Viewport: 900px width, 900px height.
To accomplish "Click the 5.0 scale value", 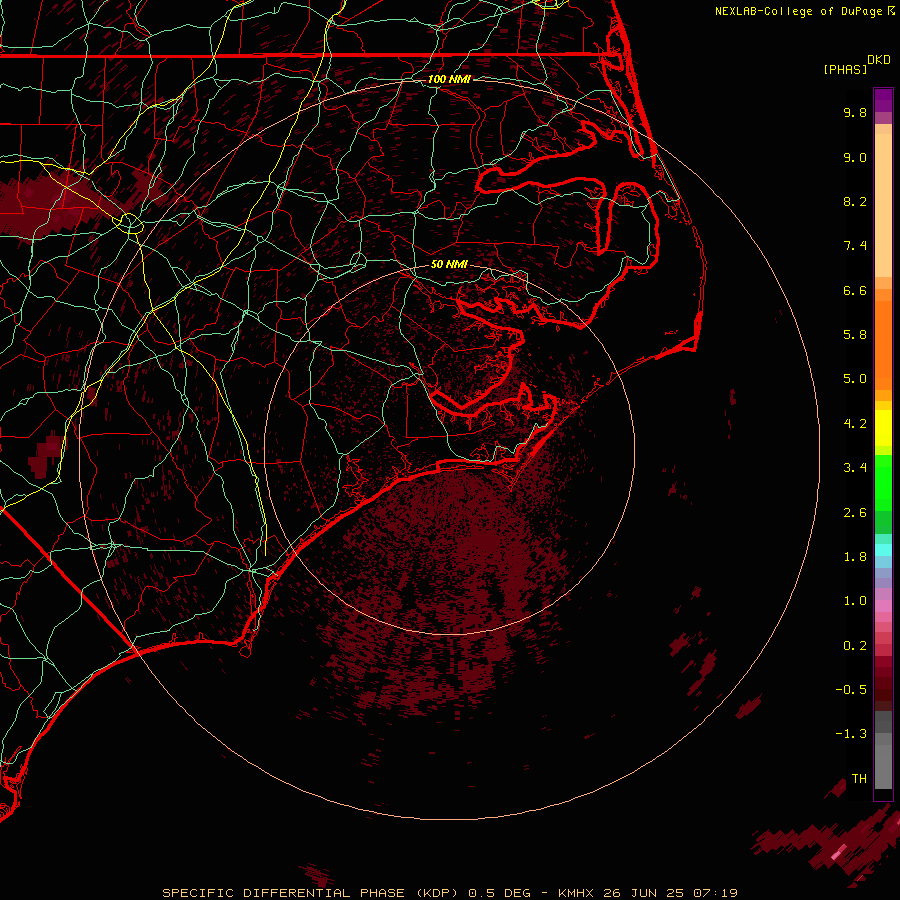I will pos(855,379).
